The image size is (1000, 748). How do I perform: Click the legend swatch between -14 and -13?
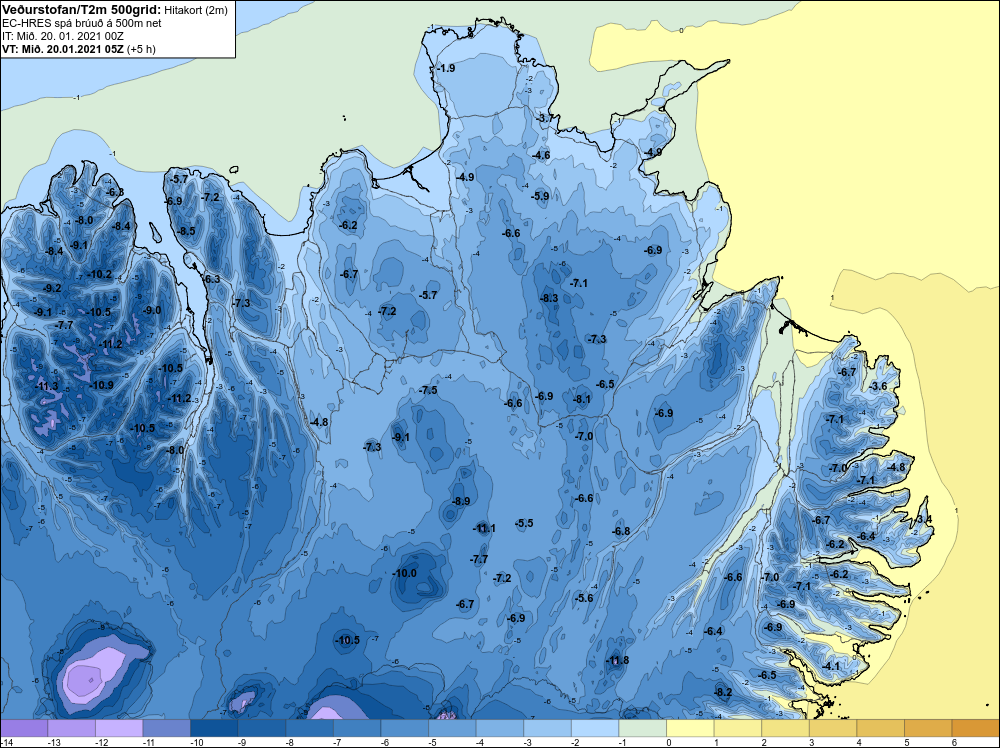pos(24,728)
